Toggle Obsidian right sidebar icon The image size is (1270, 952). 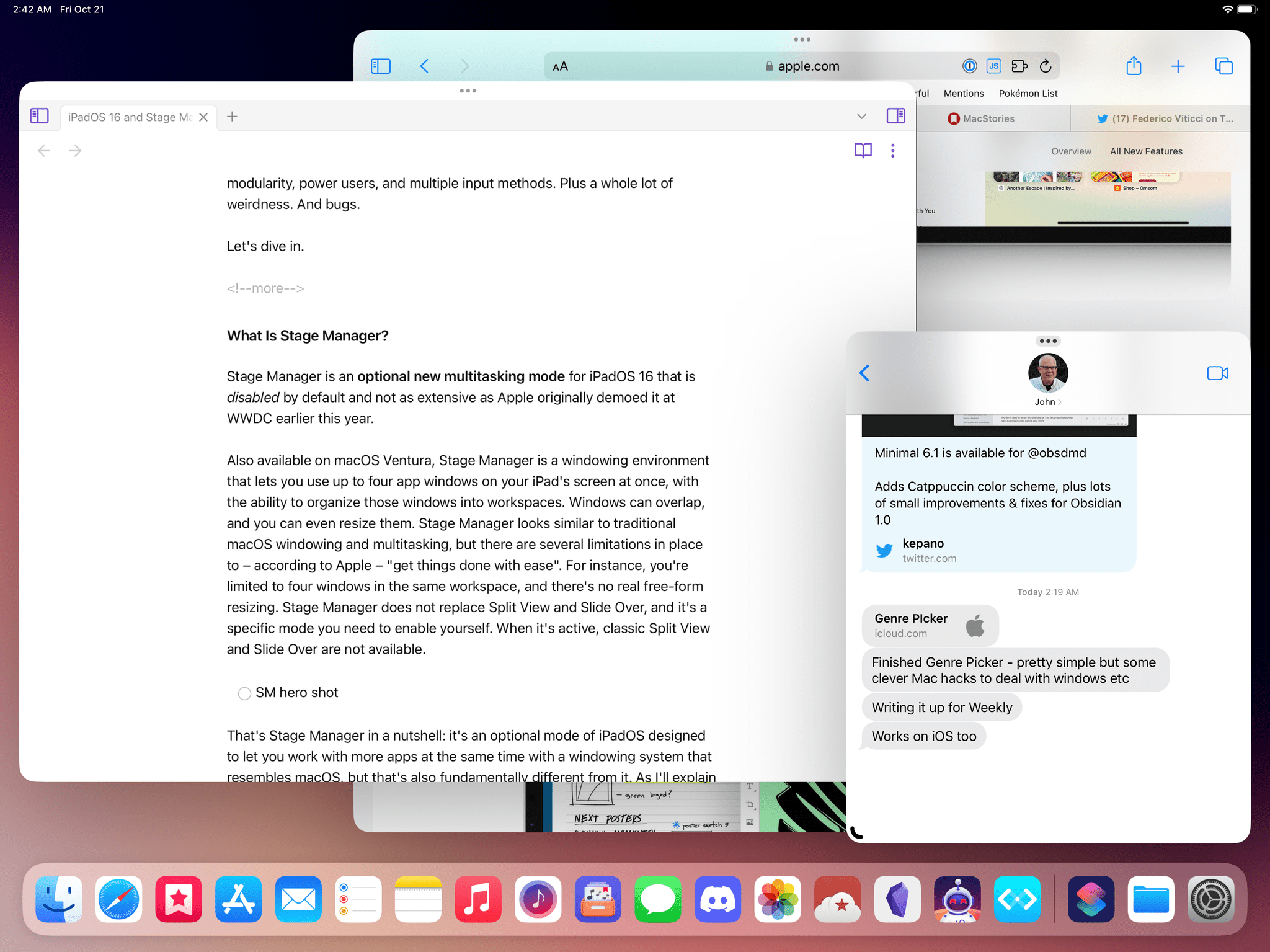pyautogui.click(x=895, y=116)
